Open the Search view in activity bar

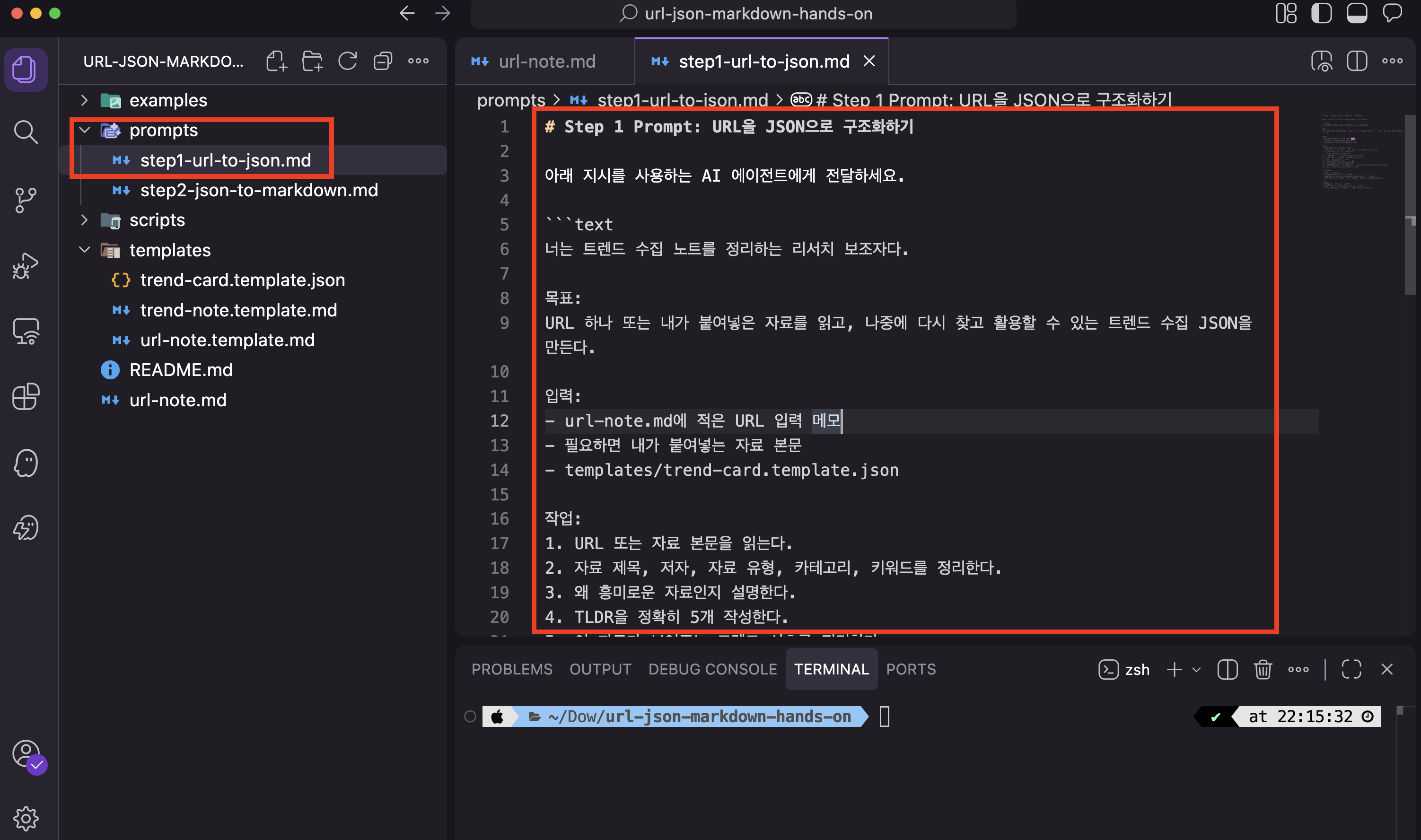(26, 131)
